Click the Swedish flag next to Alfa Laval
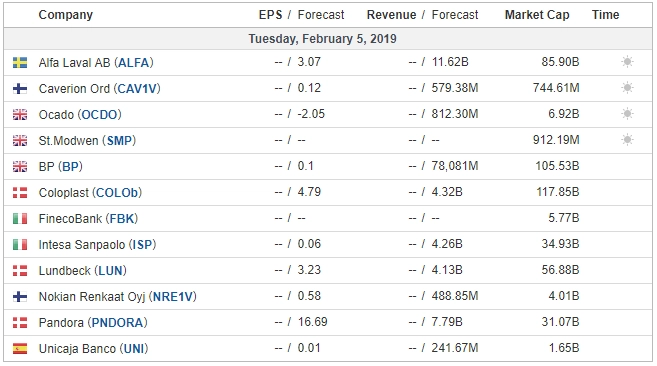Viewport: 657px width, 366px height. 20,63
